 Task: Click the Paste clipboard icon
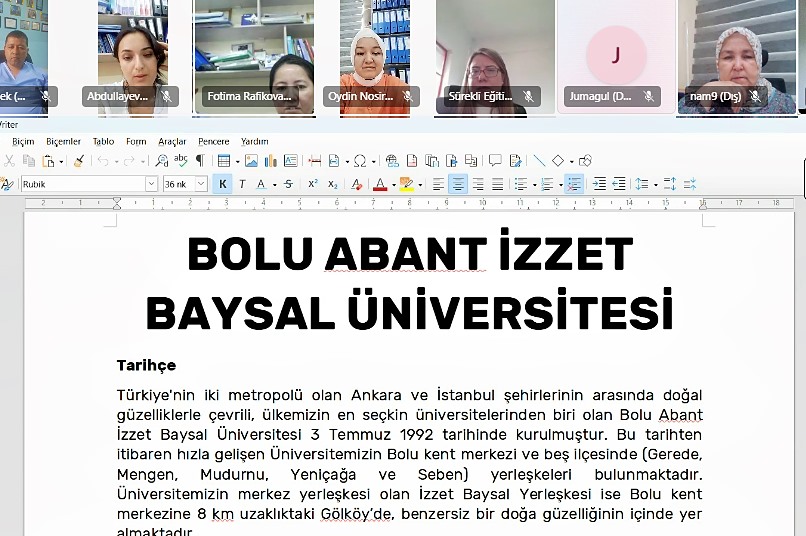(48, 161)
